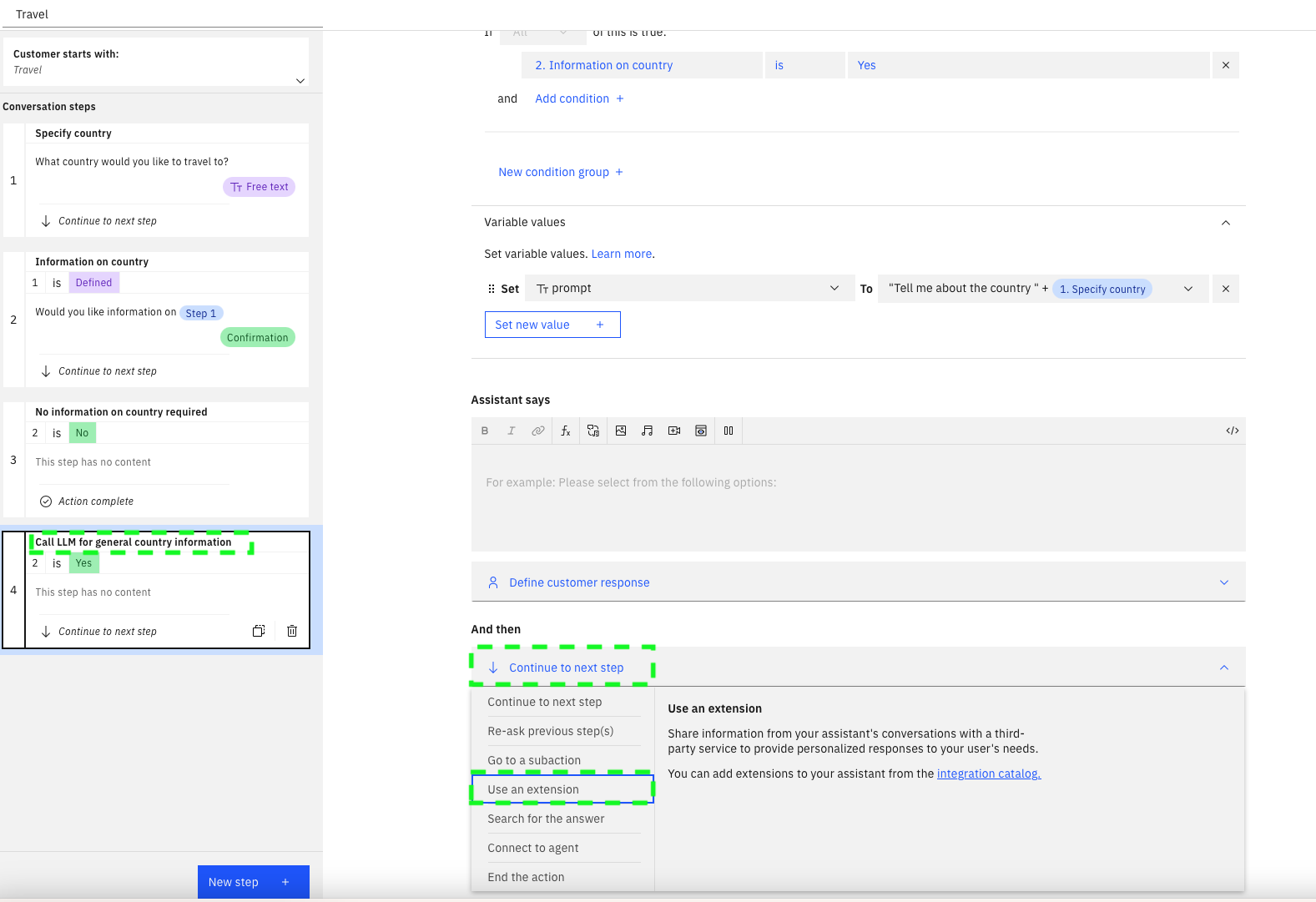
Task: Add an audio response with music note icon
Action: 648,431
